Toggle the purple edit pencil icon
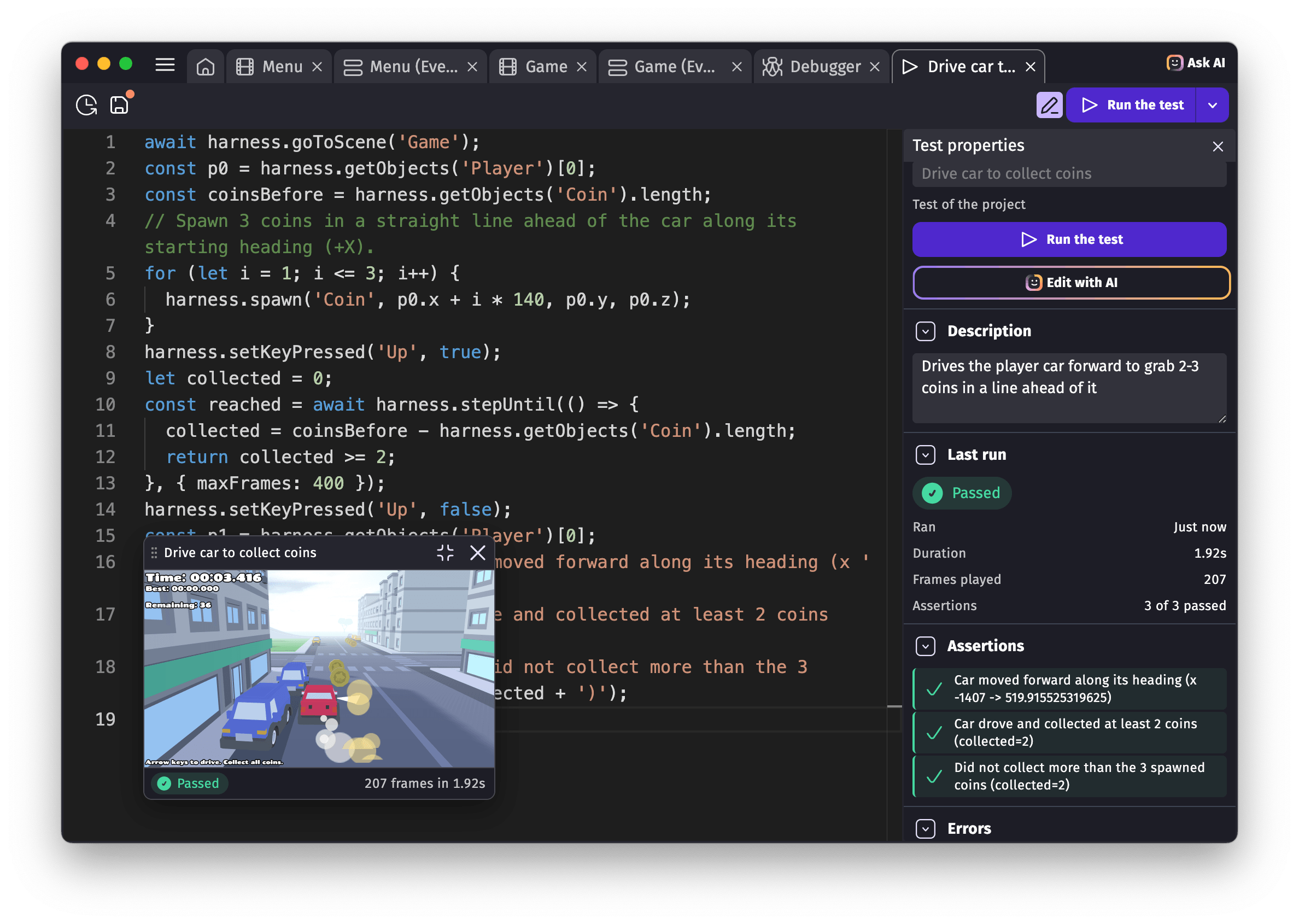This screenshot has width=1299, height=924. (1049, 106)
